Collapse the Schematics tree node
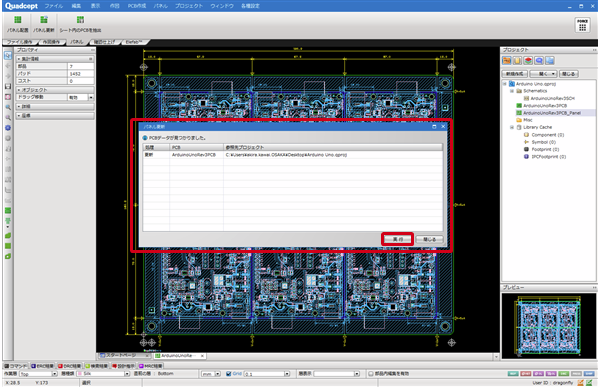 click(512, 91)
